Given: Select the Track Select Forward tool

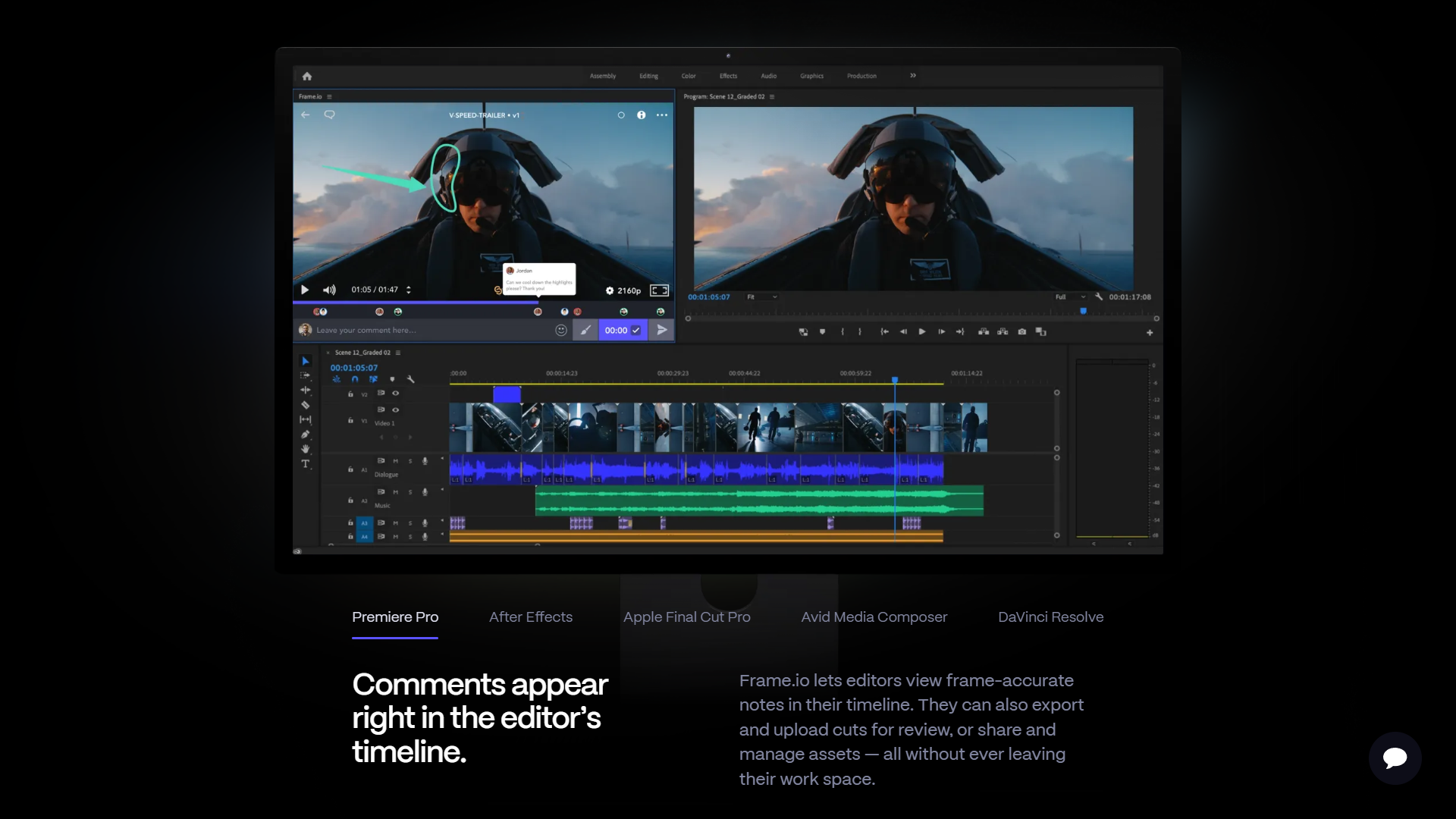Looking at the screenshot, I should pyautogui.click(x=306, y=375).
